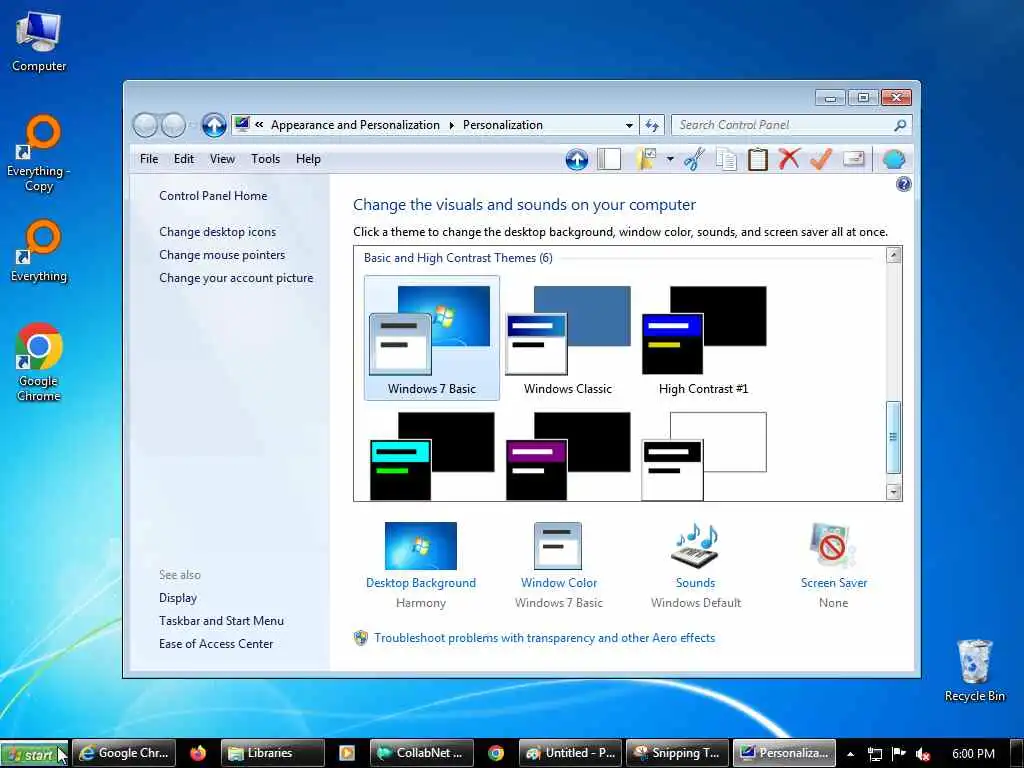Click the muted volume tray icon
This screenshot has width=1024, height=768.
coord(923,754)
